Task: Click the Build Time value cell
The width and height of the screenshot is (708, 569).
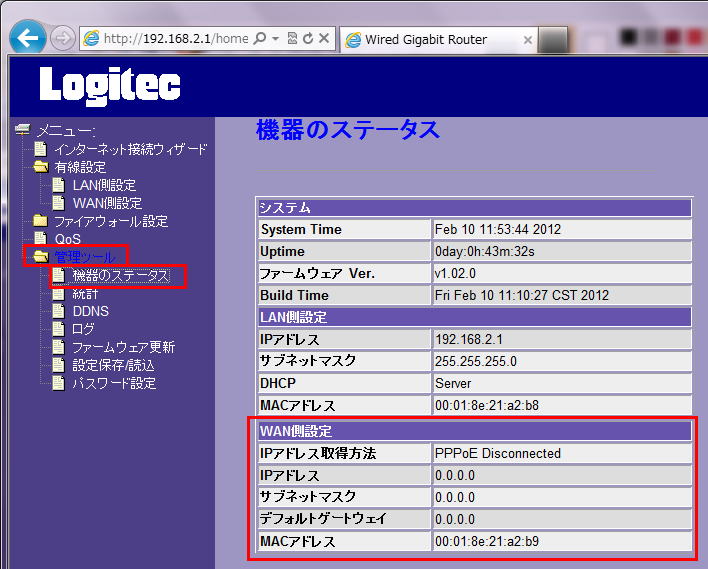Action: (562, 295)
